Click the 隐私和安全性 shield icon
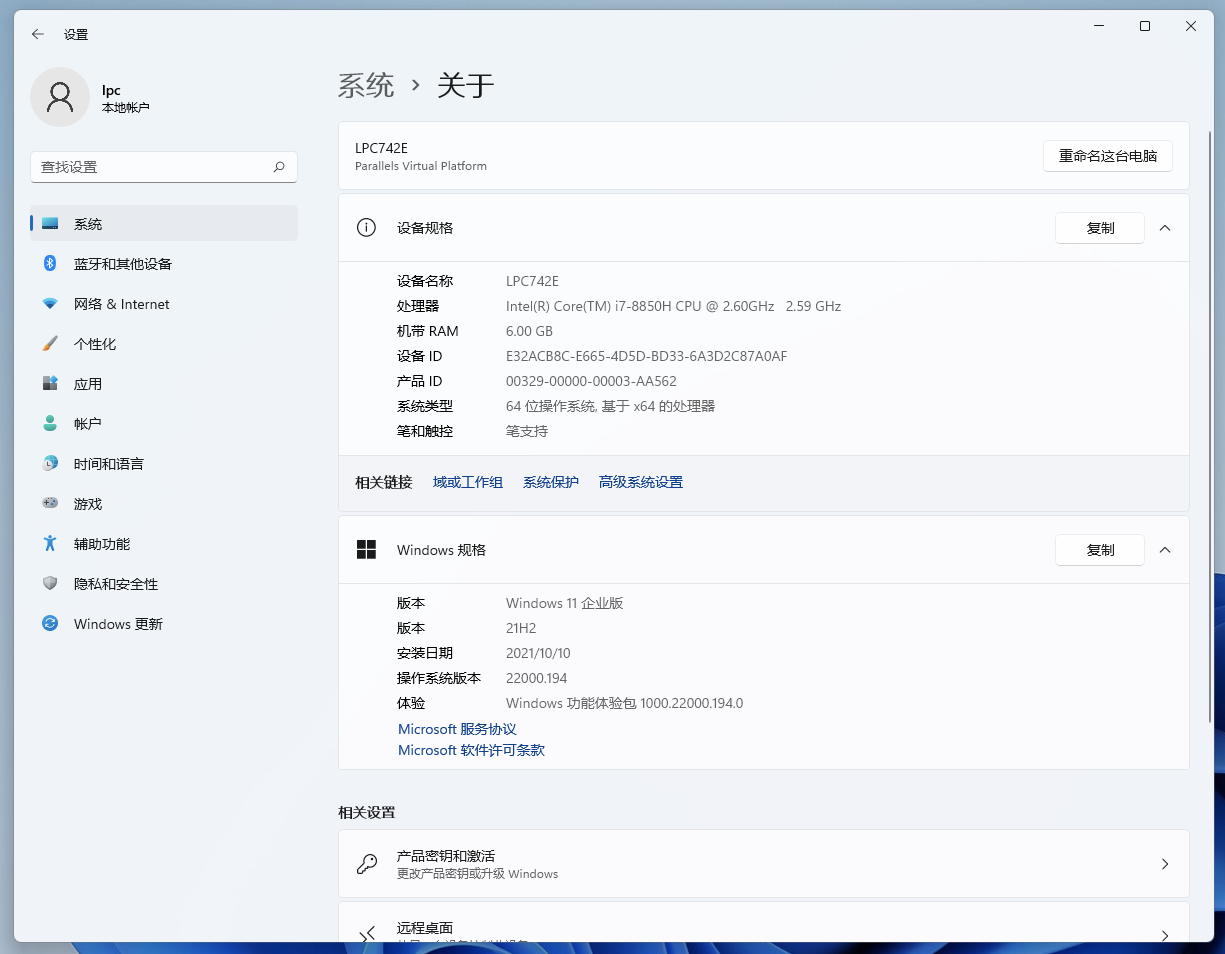Image resolution: width=1225 pixels, height=954 pixels. pos(50,584)
